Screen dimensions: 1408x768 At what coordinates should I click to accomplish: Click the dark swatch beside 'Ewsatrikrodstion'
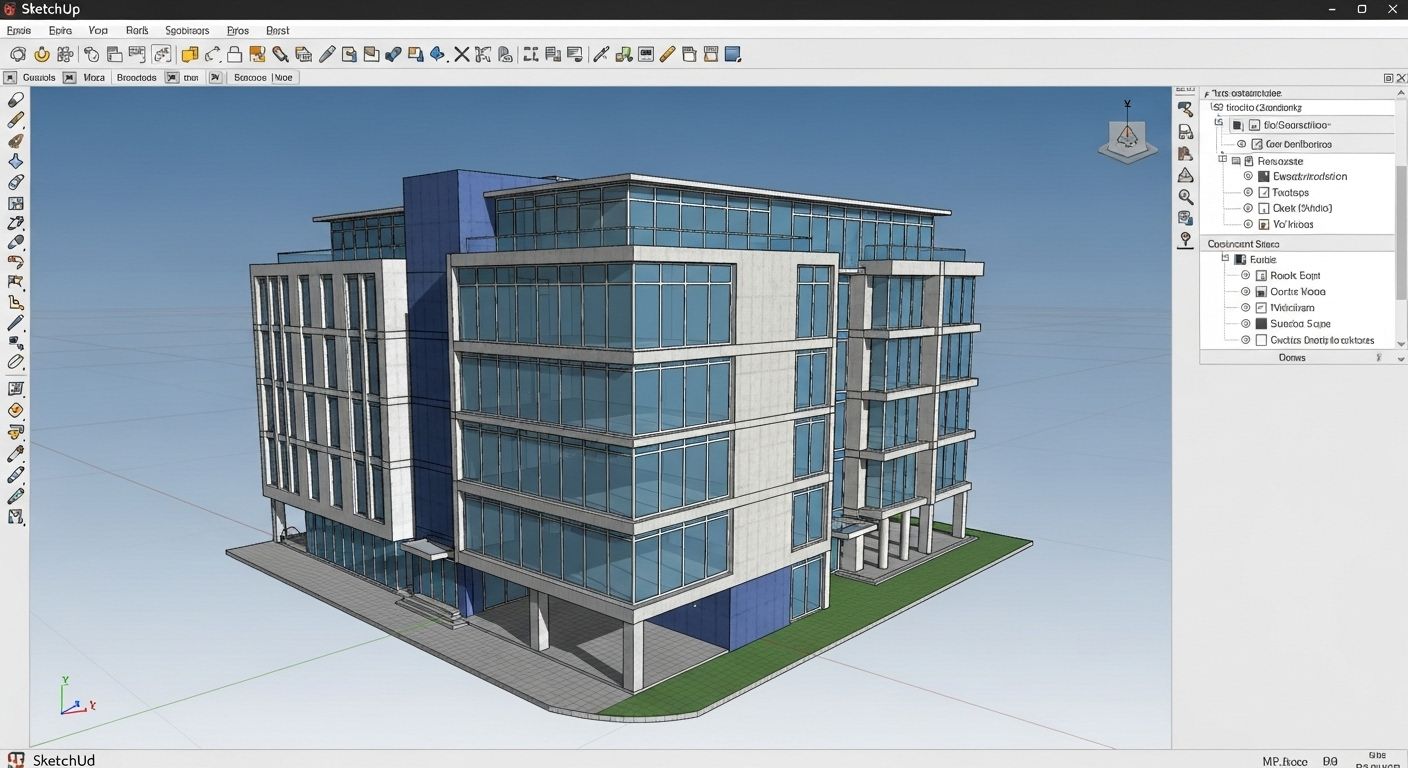1264,176
